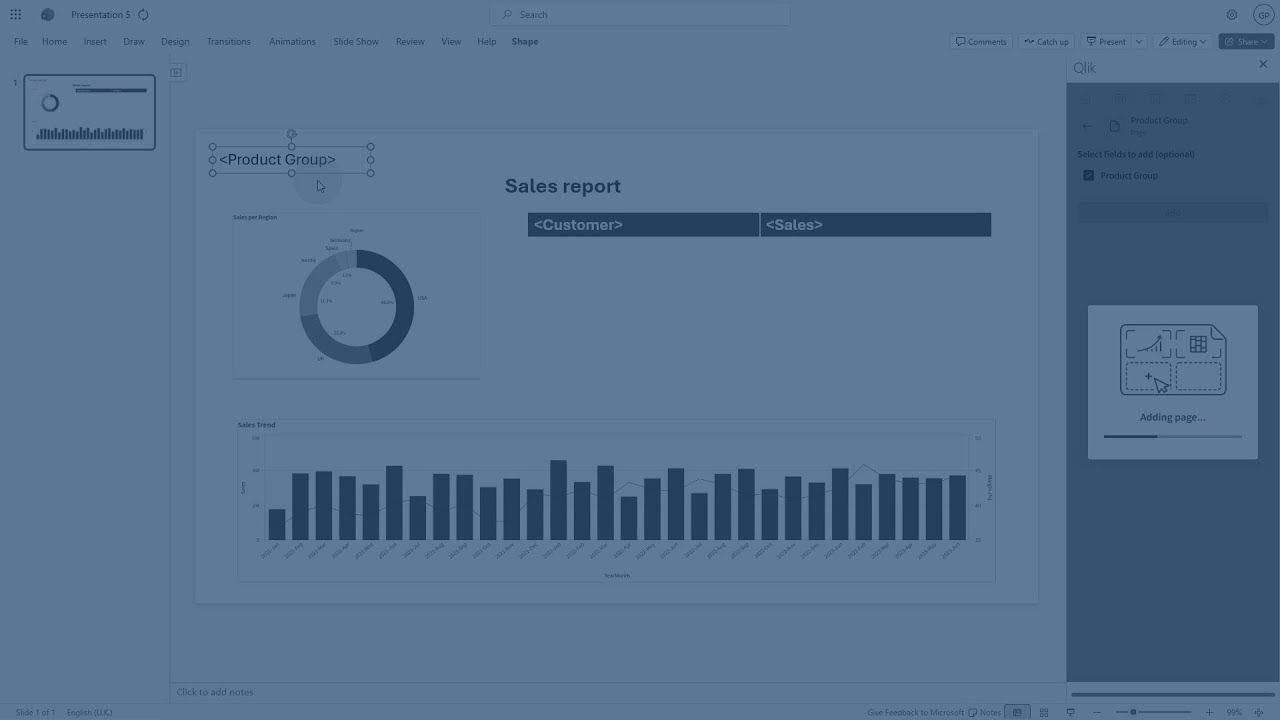This screenshot has height=720, width=1280.
Task: Open the Editing mode dropdown
Action: click(1183, 42)
